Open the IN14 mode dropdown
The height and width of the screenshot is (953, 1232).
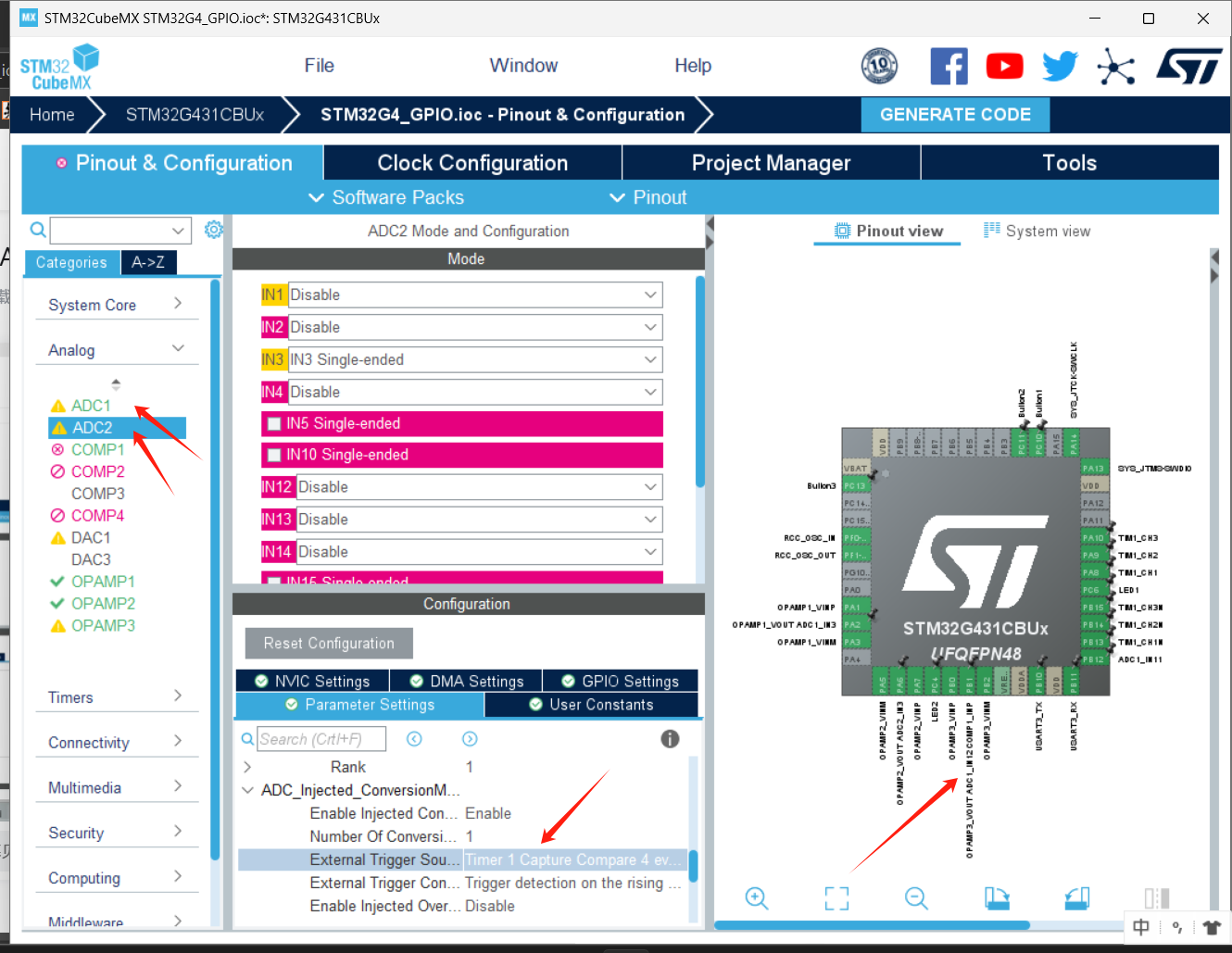click(479, 552)
